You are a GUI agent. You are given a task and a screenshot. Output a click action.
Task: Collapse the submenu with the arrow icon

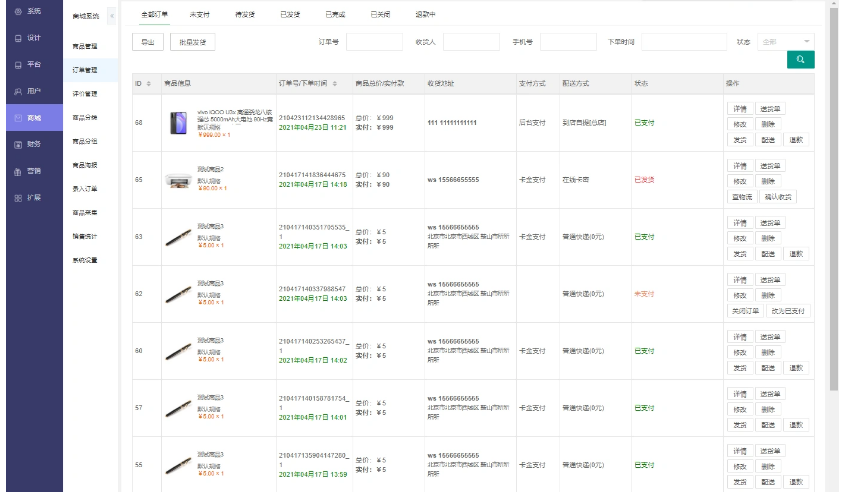[110, 16]
